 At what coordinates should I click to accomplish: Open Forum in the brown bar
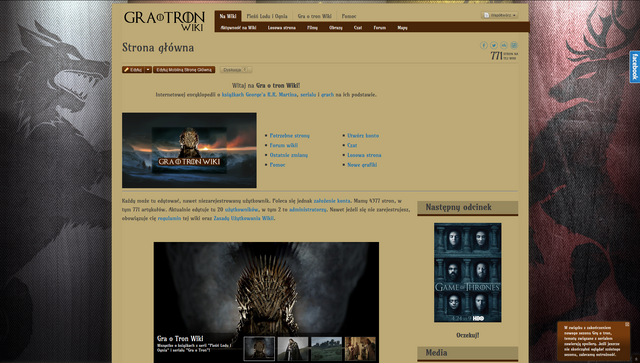point(380,28)
